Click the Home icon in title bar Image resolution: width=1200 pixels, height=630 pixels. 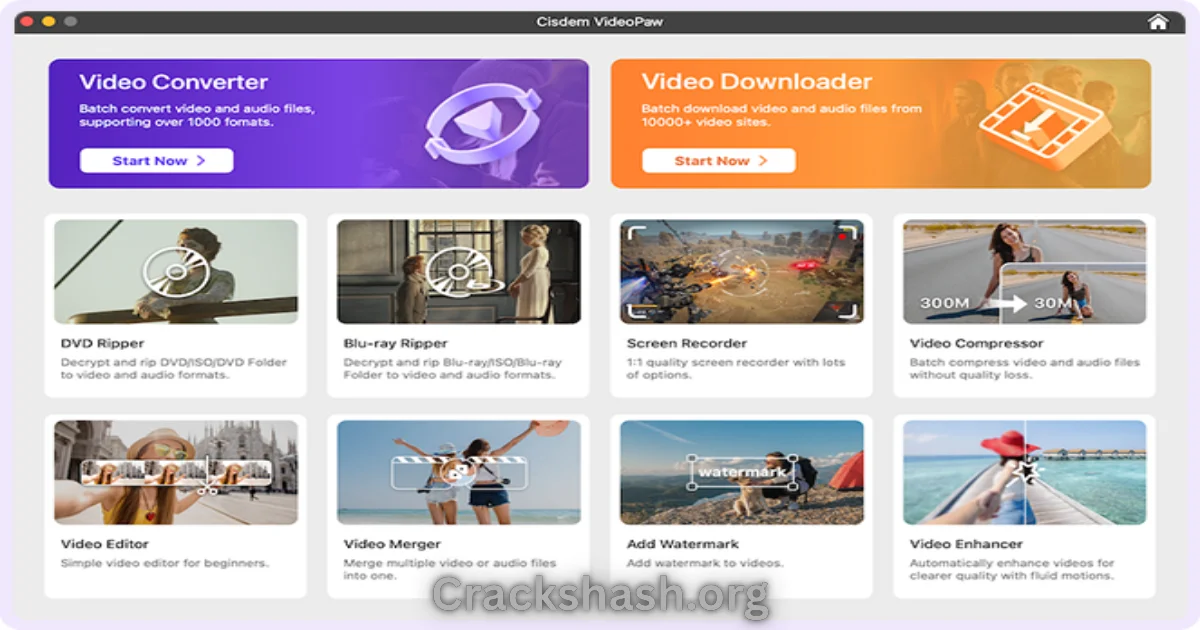point(1157,21)
